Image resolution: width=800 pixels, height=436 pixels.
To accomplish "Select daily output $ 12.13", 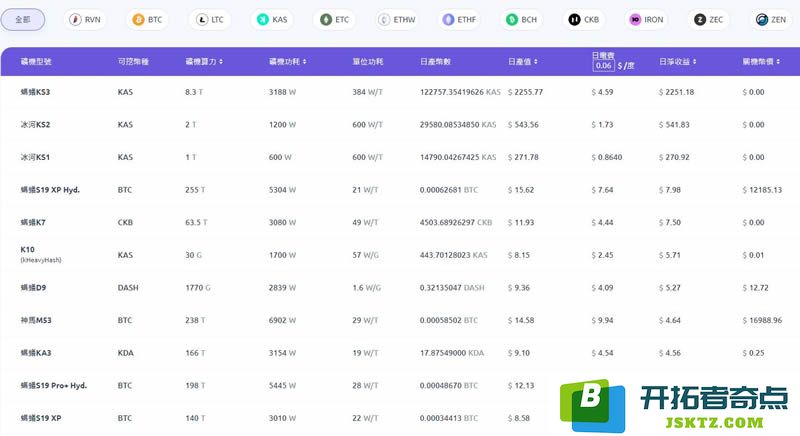I will pos(521,386).
